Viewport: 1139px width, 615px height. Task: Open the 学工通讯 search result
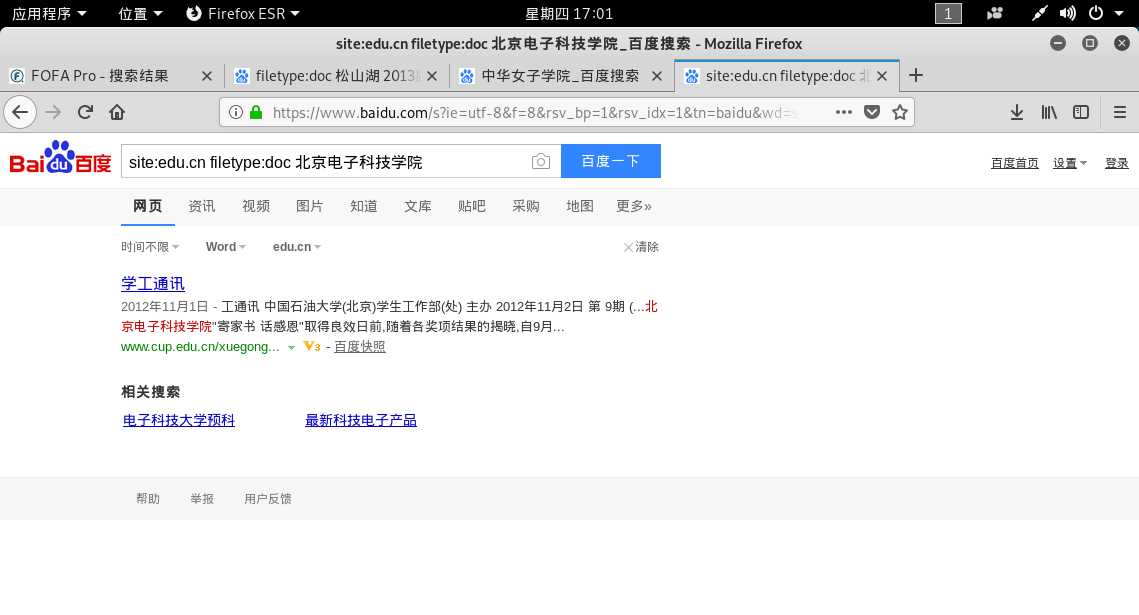[153, 284]
